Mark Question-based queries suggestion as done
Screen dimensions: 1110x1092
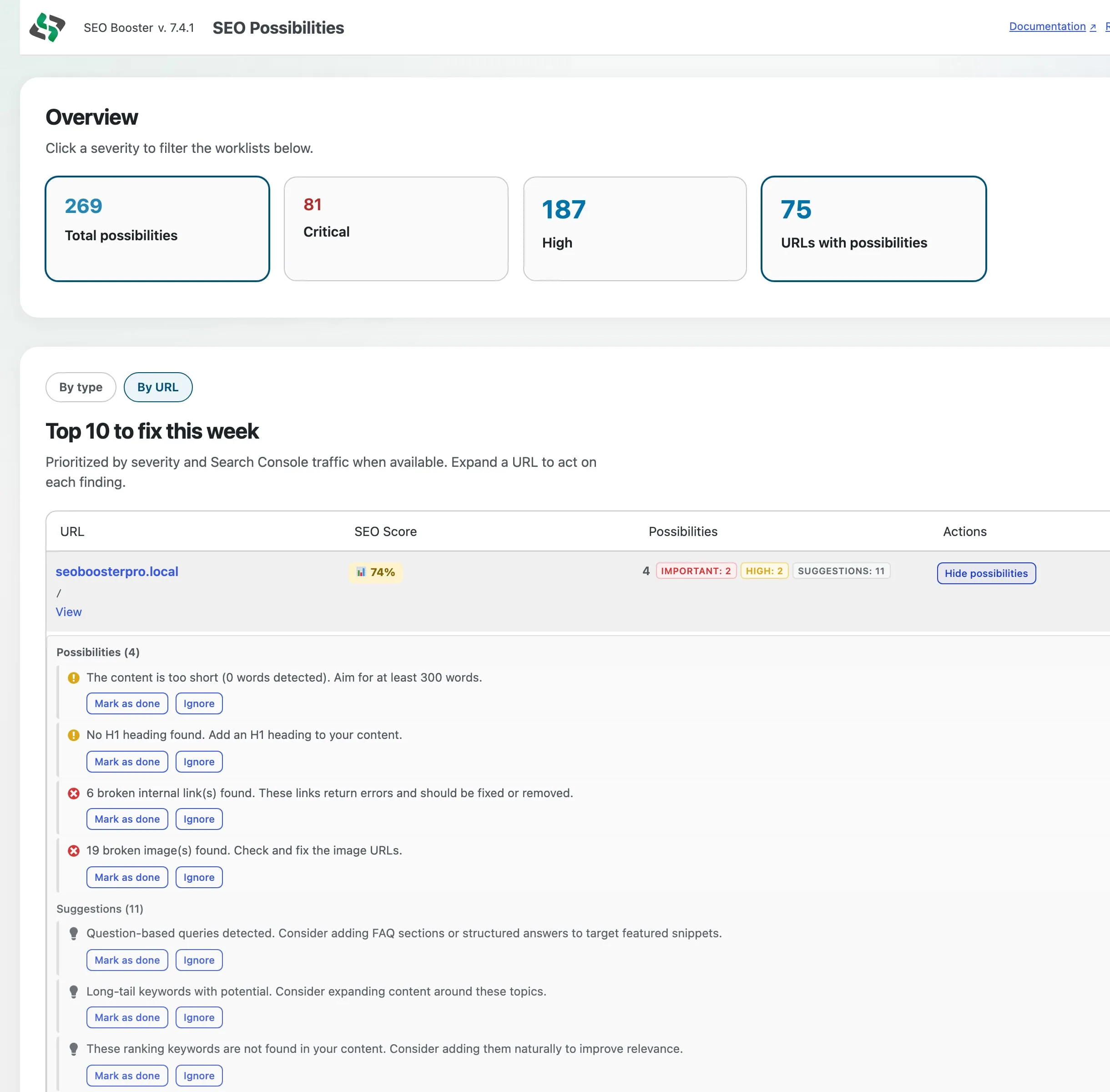click(127, 960)
